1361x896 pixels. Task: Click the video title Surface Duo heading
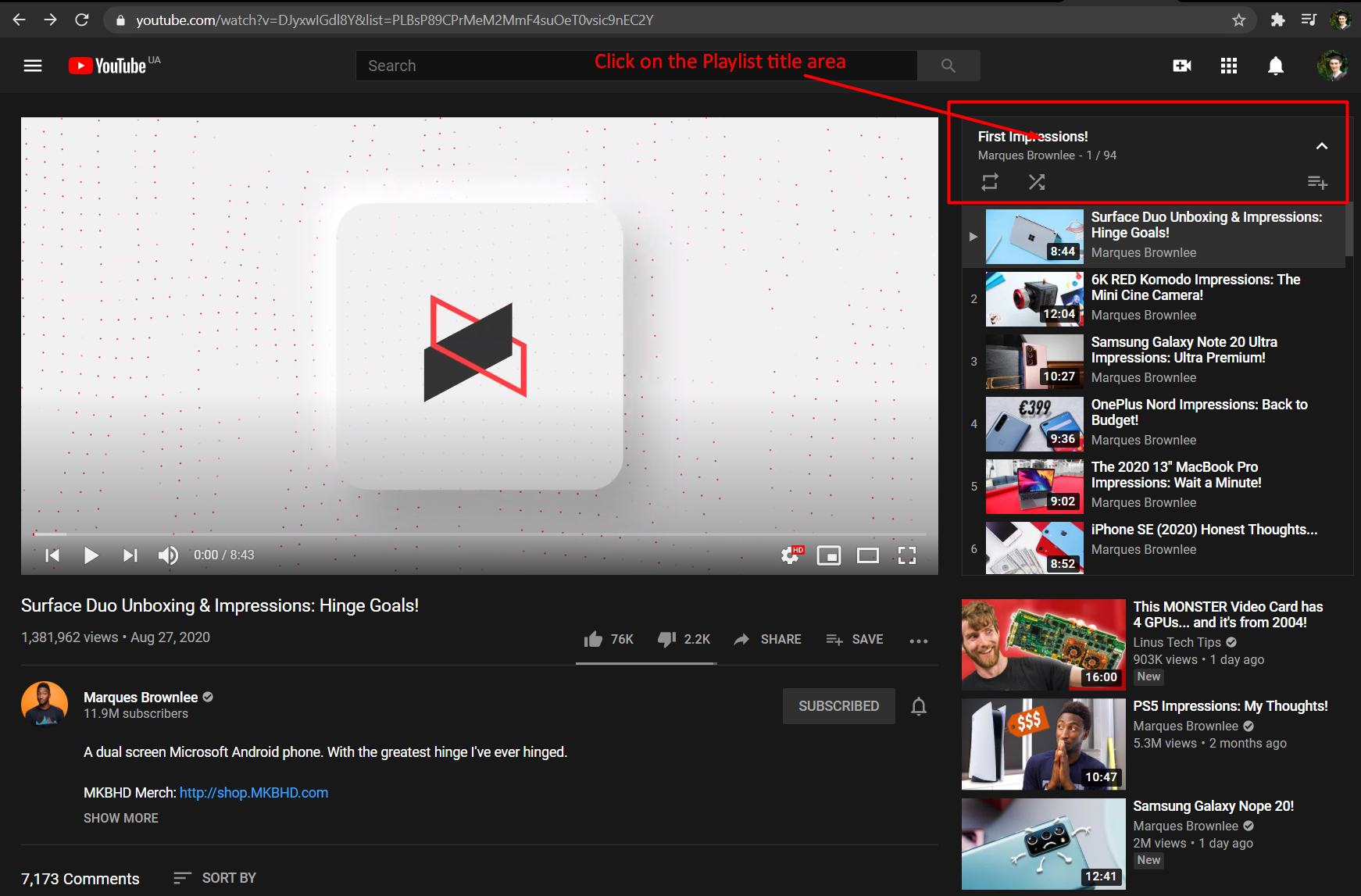point(220,605)
